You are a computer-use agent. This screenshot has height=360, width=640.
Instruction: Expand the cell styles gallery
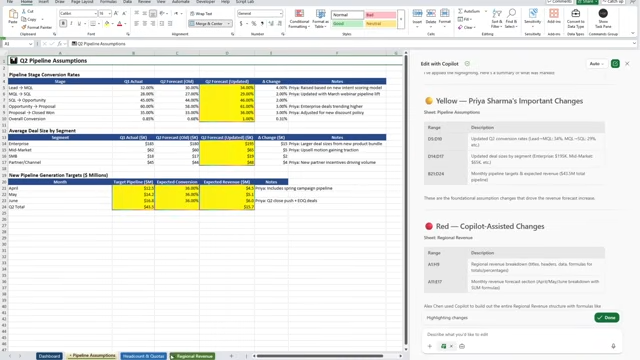401,19
